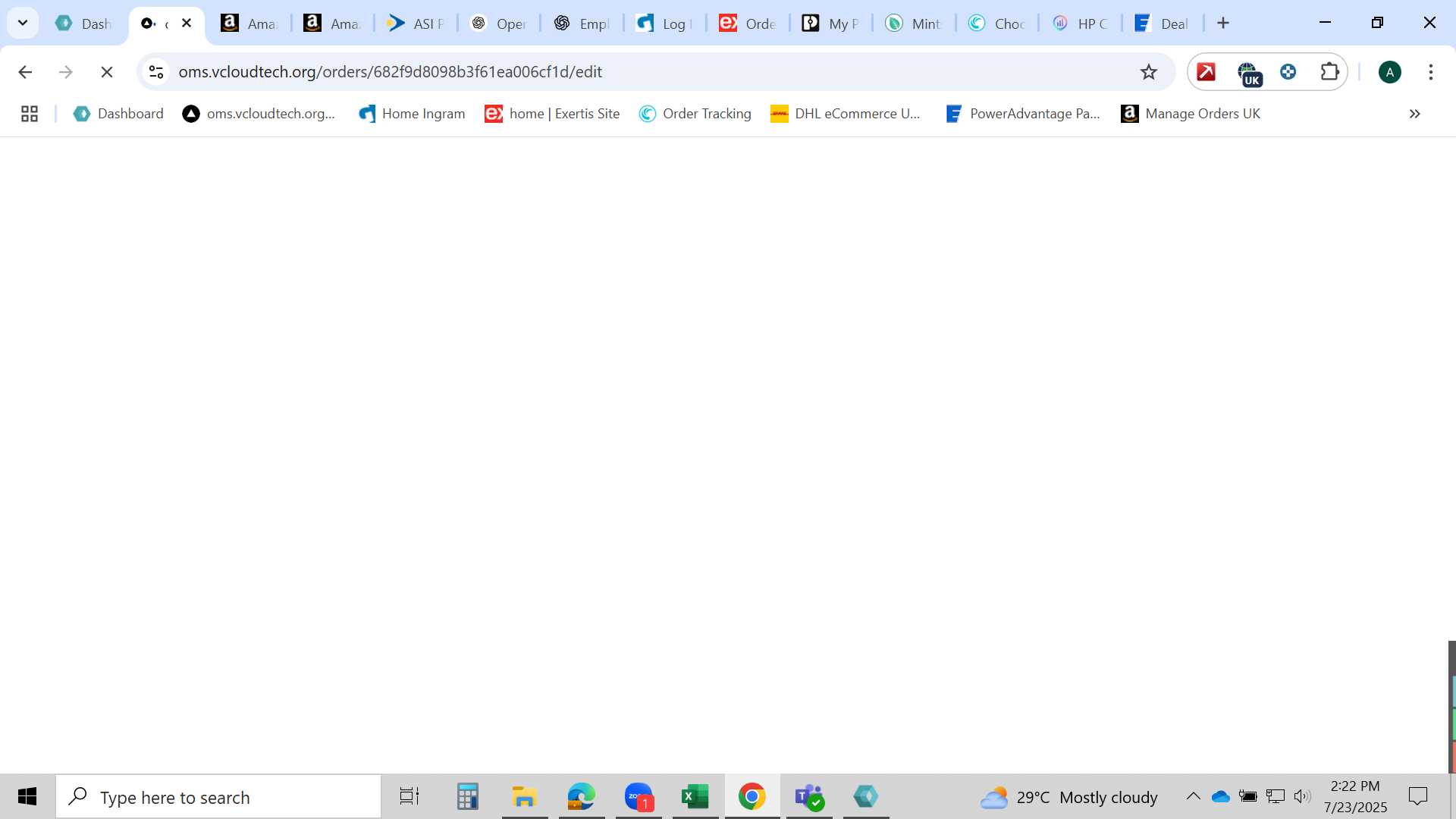1456x819 pixels.
Task: Open the Home Ingram bookmark
Action: pos(412,114)
